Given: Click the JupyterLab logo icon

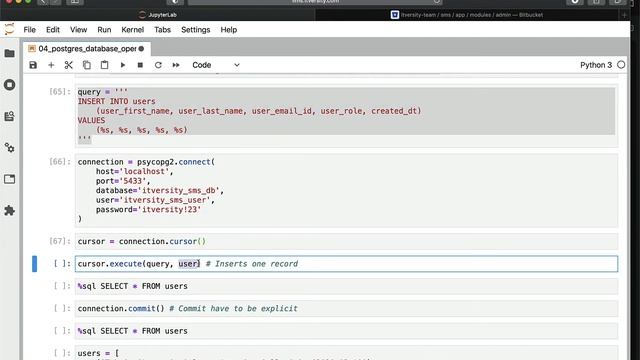Looking at the screenshot, I should [x=9, y=29].
